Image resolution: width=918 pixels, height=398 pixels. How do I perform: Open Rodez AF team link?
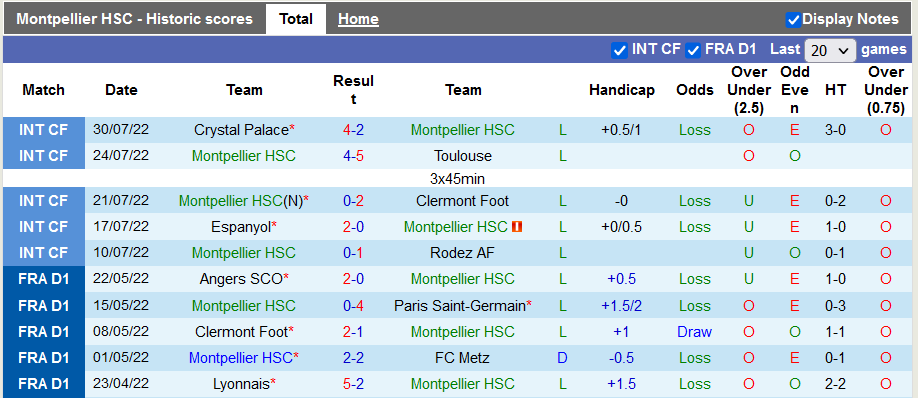coord(463,253)
